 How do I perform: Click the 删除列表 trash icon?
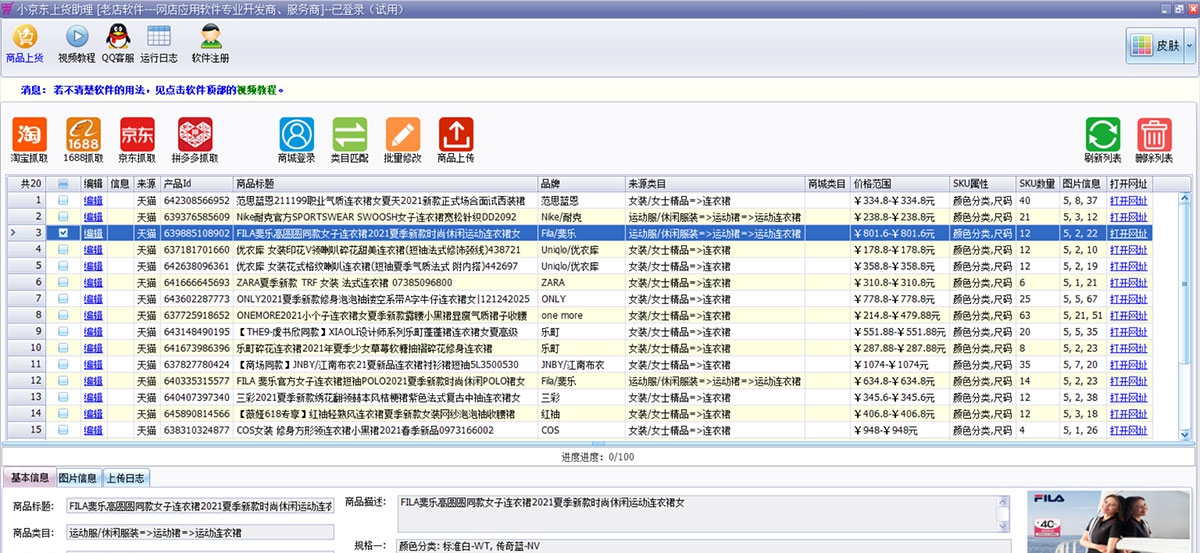pos(1154,134)
